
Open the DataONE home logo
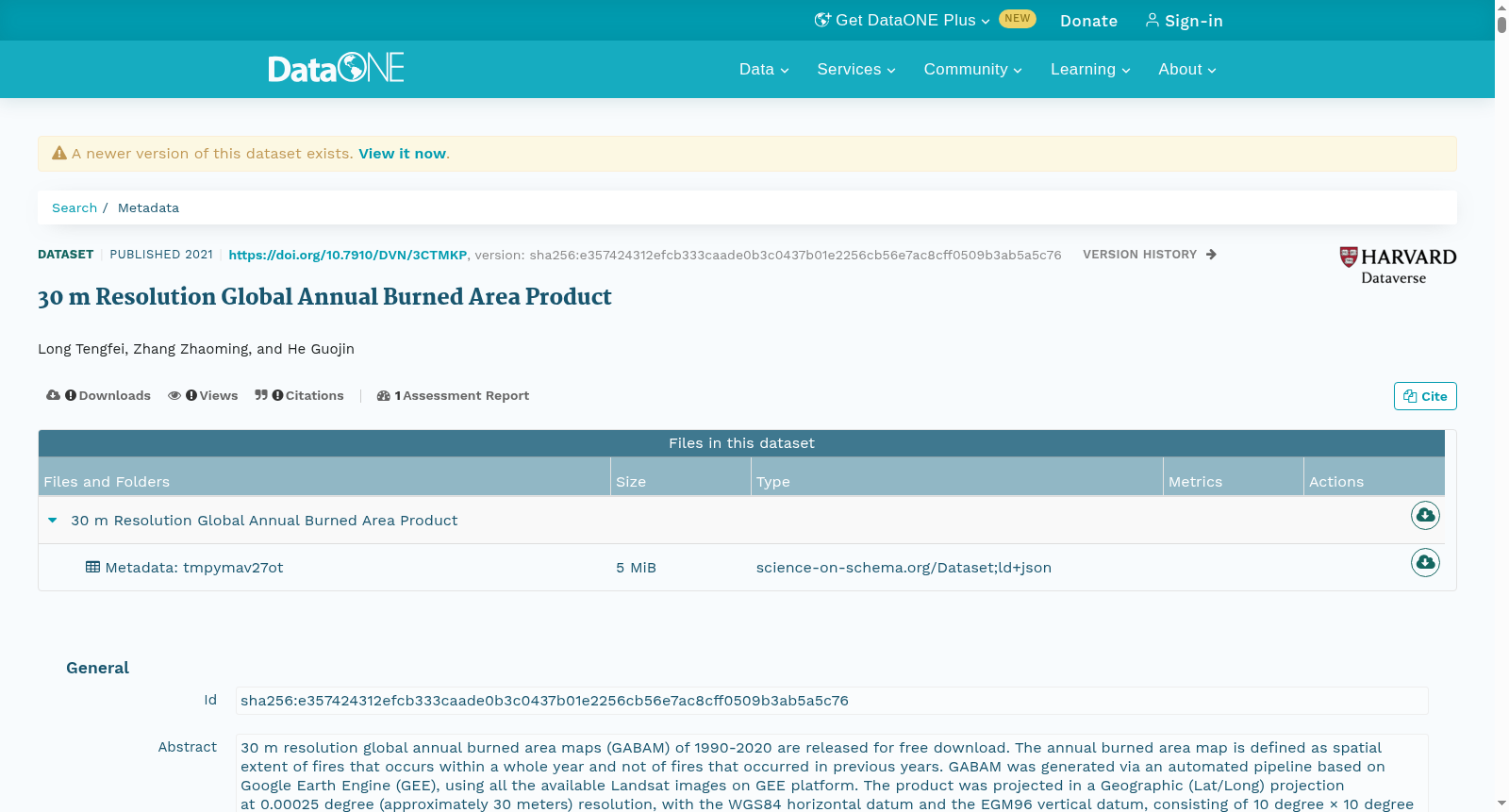(x=336, y=68)
